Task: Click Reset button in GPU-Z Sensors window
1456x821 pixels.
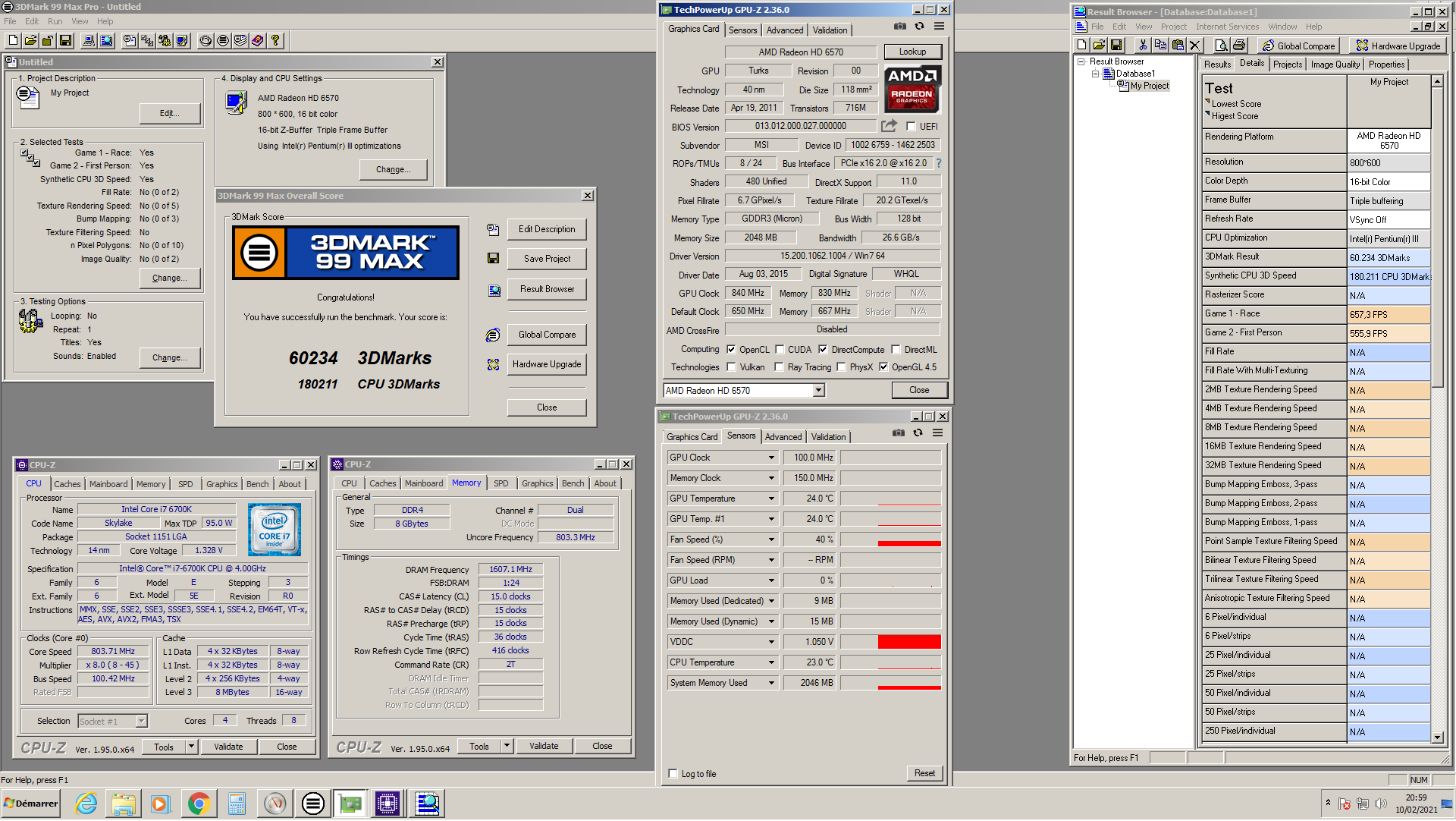Action: pos(924,774)
